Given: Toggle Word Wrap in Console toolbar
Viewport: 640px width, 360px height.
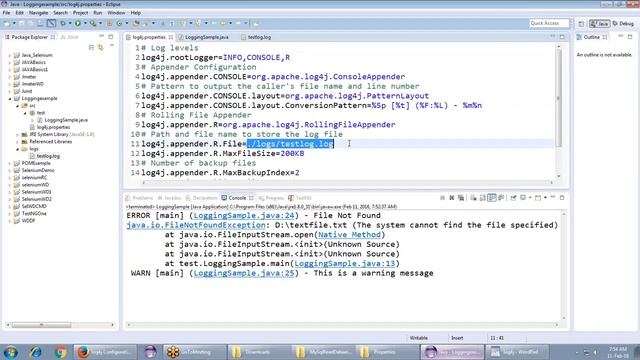Looking at the screenshot, I should pyautogui.click(x=492, y=198).
